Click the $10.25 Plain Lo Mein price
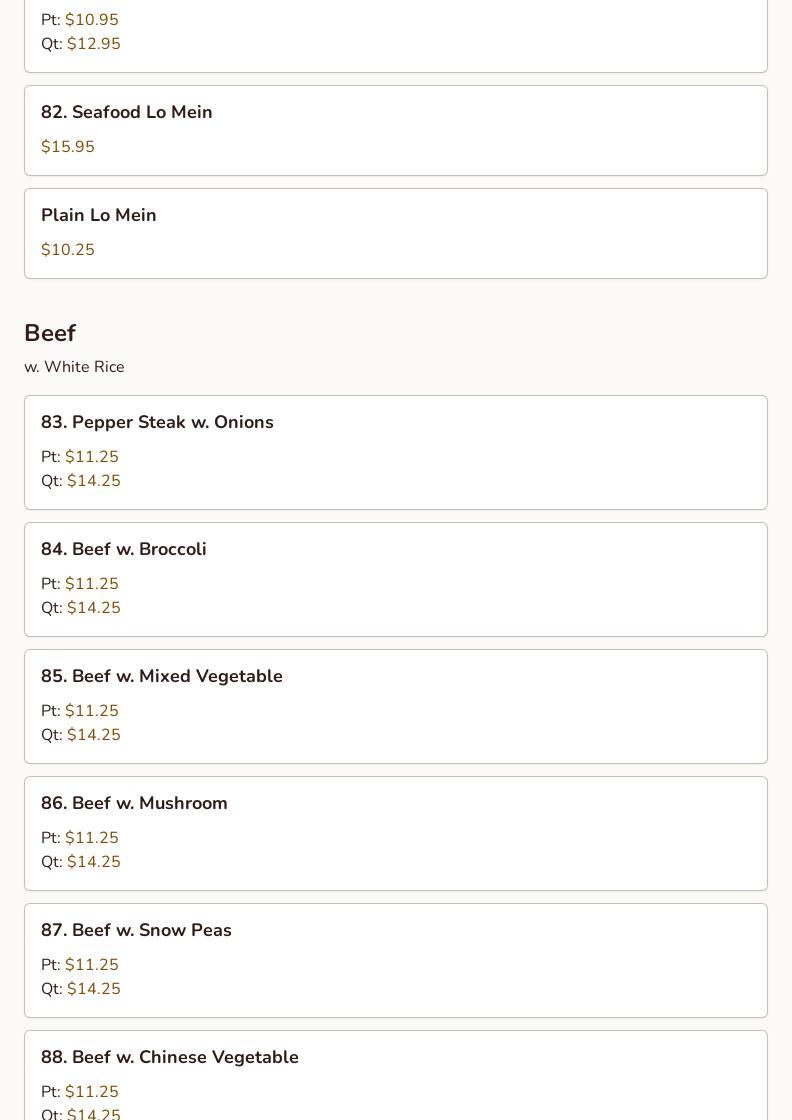 coord(68,249)
